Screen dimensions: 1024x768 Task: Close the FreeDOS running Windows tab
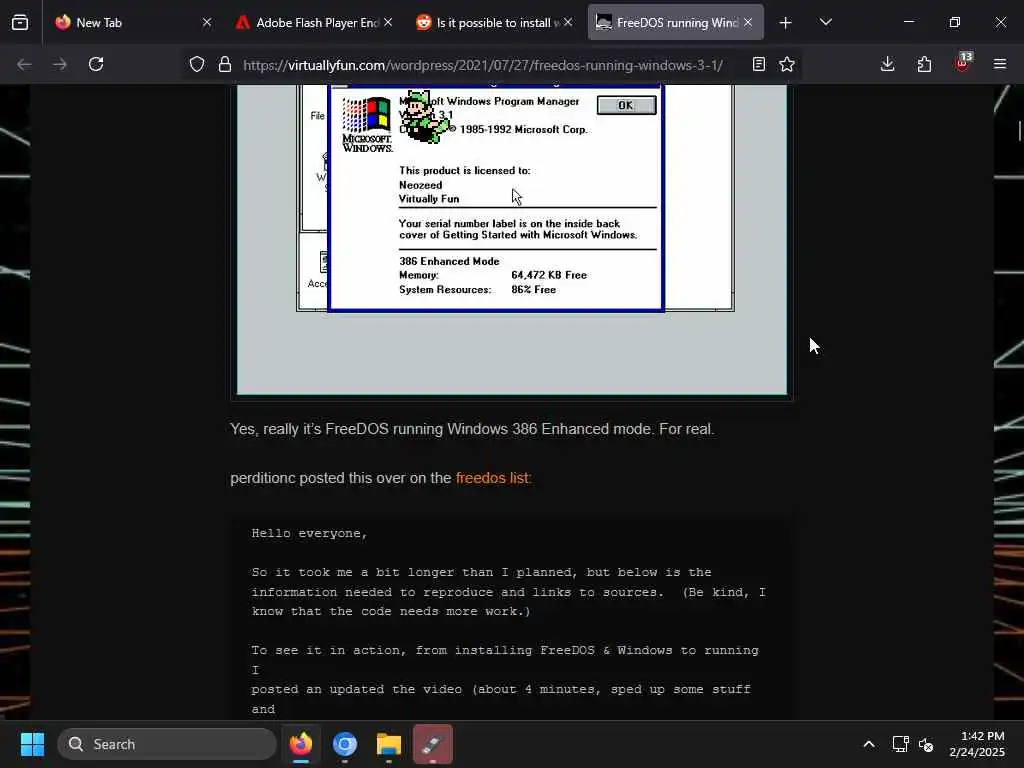point(748,23)
